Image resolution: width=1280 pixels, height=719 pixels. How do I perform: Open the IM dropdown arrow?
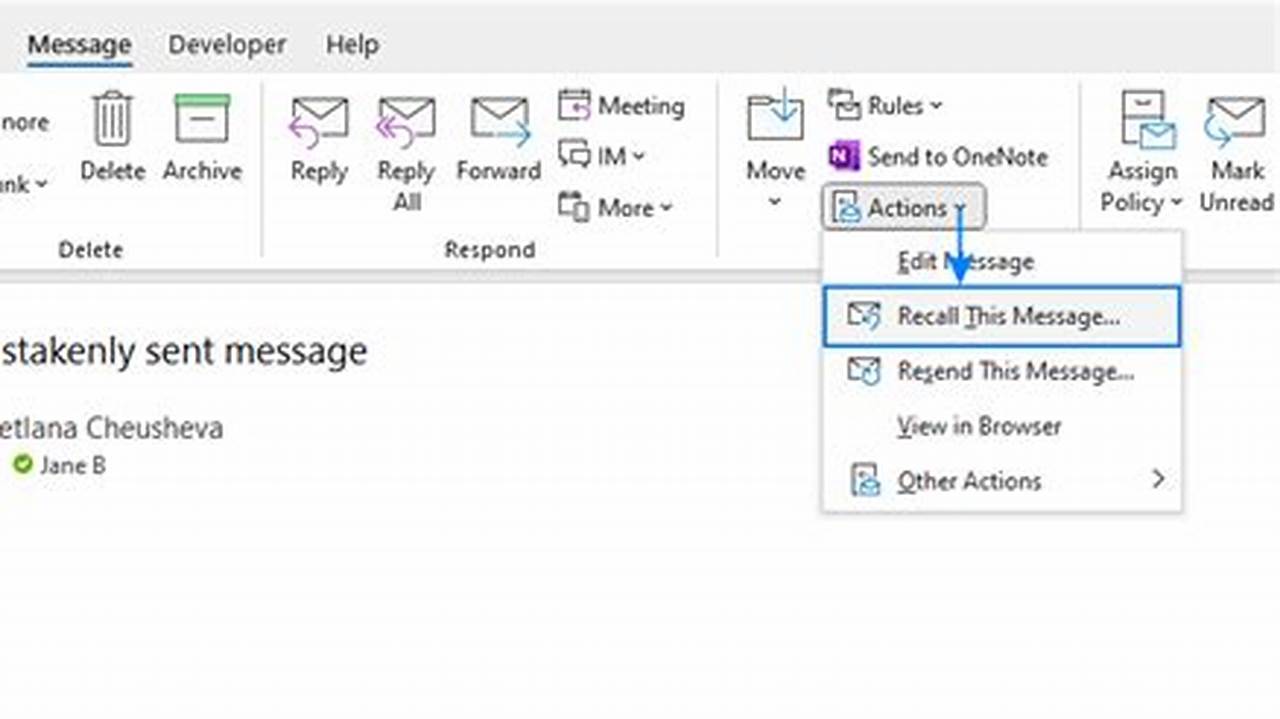pos(637,156)
